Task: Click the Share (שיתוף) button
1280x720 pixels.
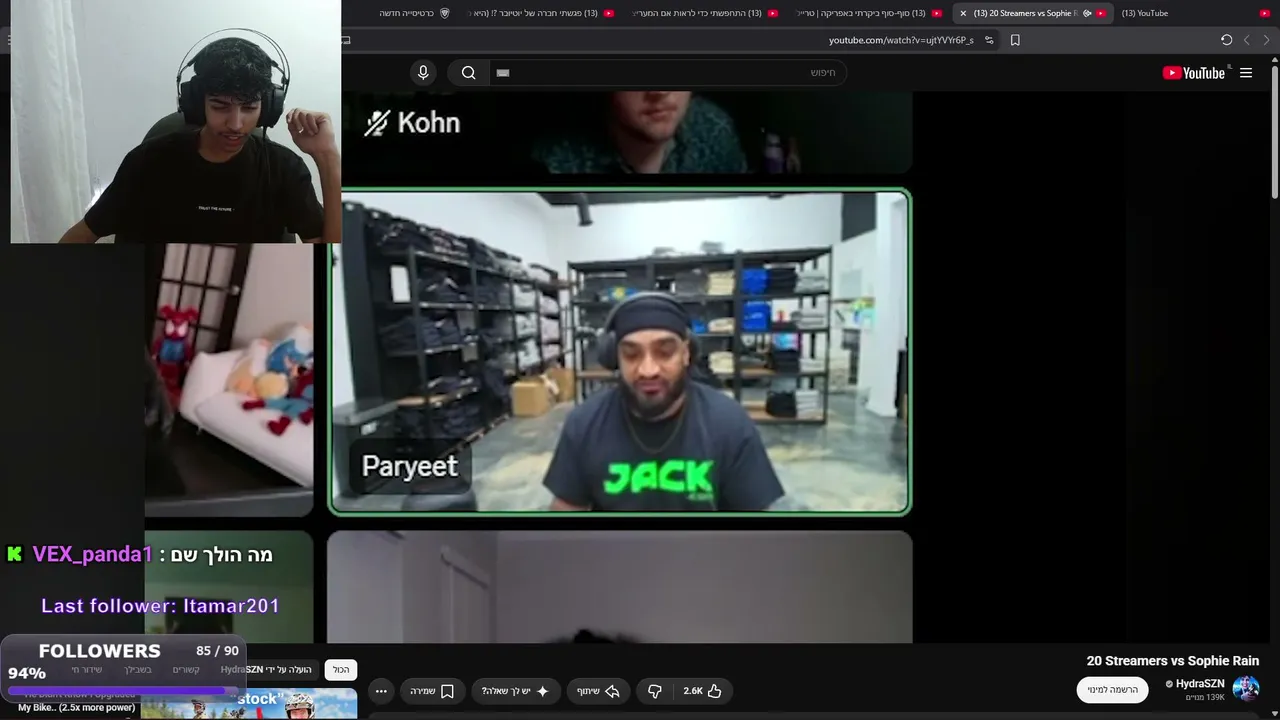Action: [x=598, y=691]
